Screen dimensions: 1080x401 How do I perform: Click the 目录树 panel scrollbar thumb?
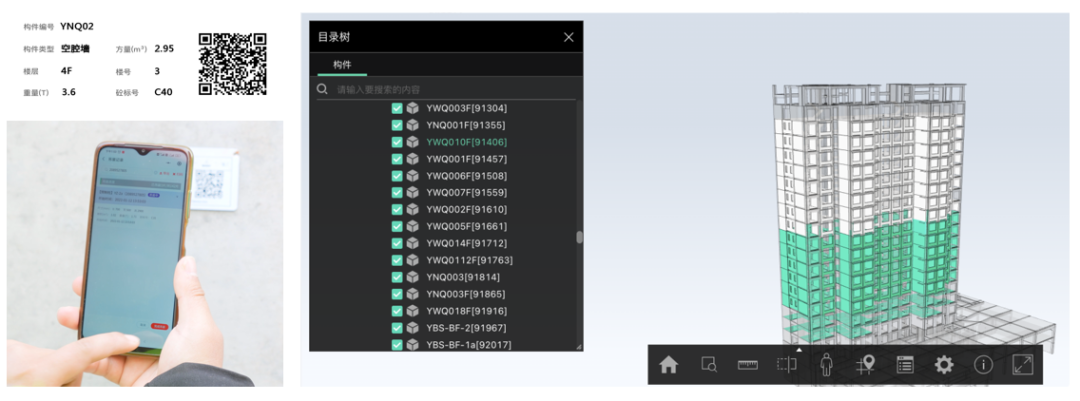(x=579, y=237)
